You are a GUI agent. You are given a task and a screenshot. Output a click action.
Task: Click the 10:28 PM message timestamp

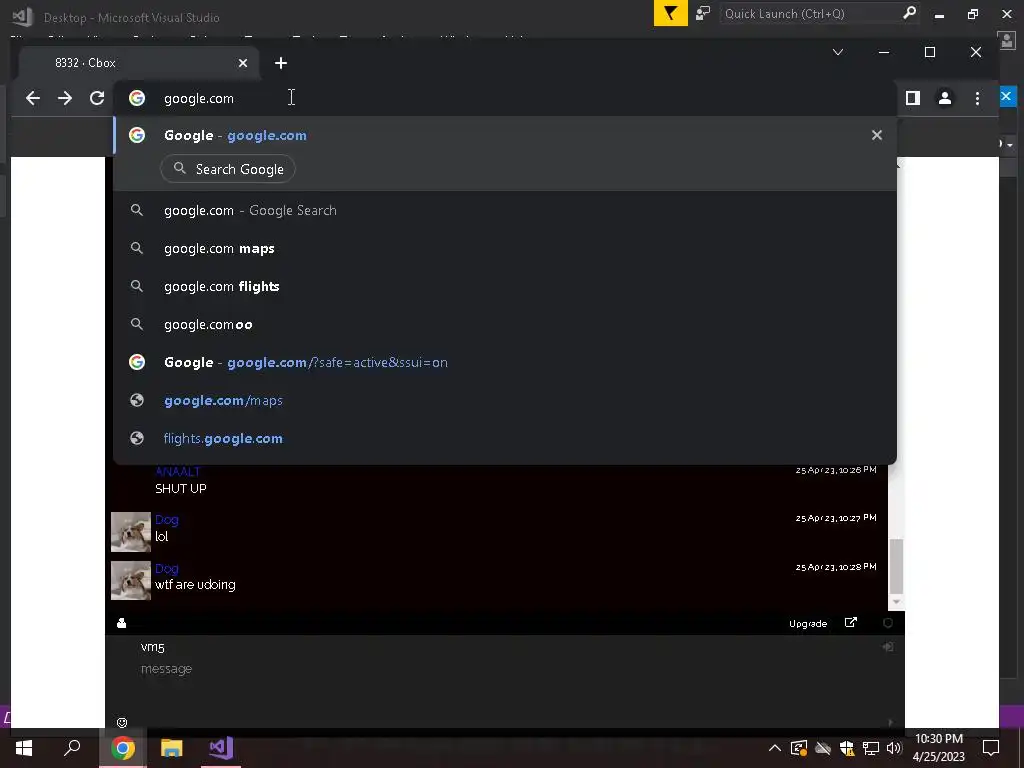pos(836,567)
